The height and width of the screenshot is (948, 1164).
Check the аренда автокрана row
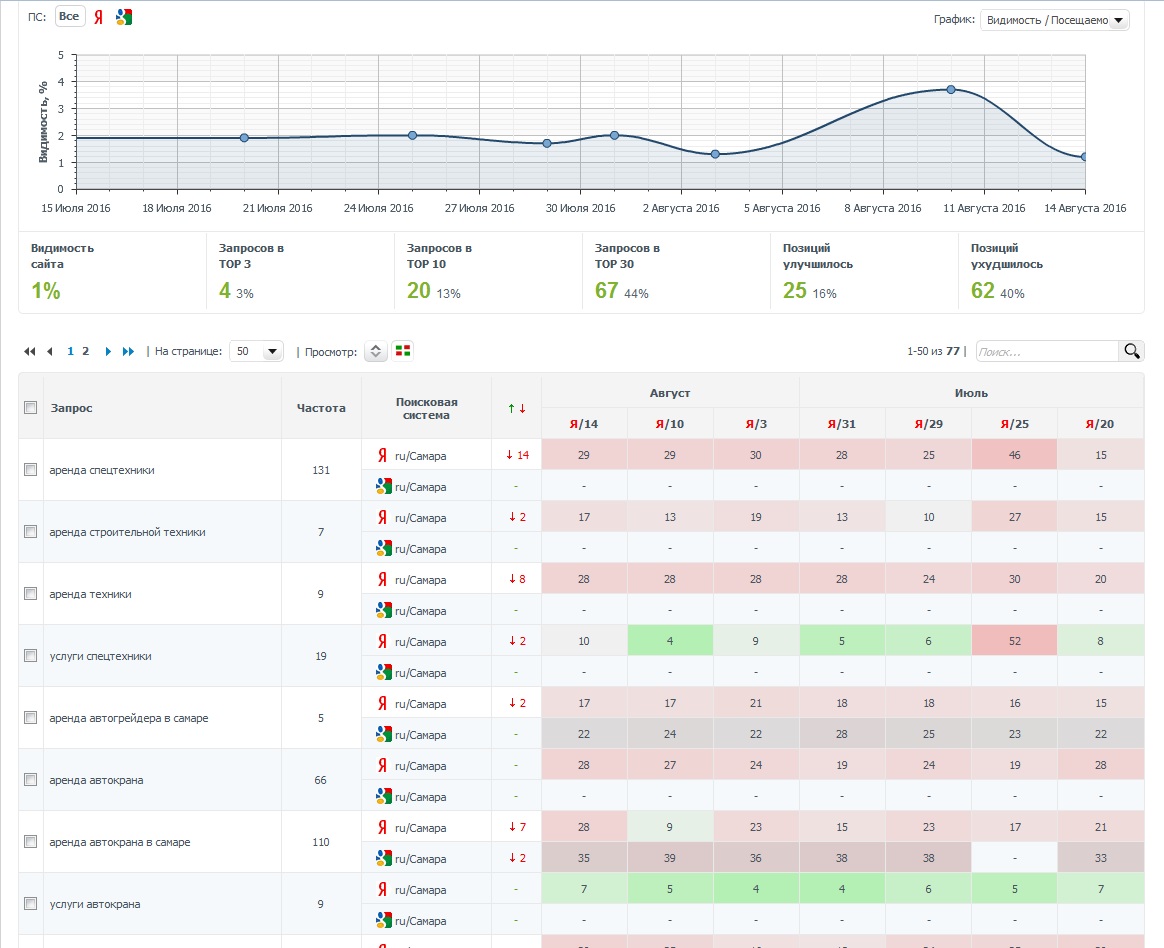pyautogui.click(x=30, y=779)
